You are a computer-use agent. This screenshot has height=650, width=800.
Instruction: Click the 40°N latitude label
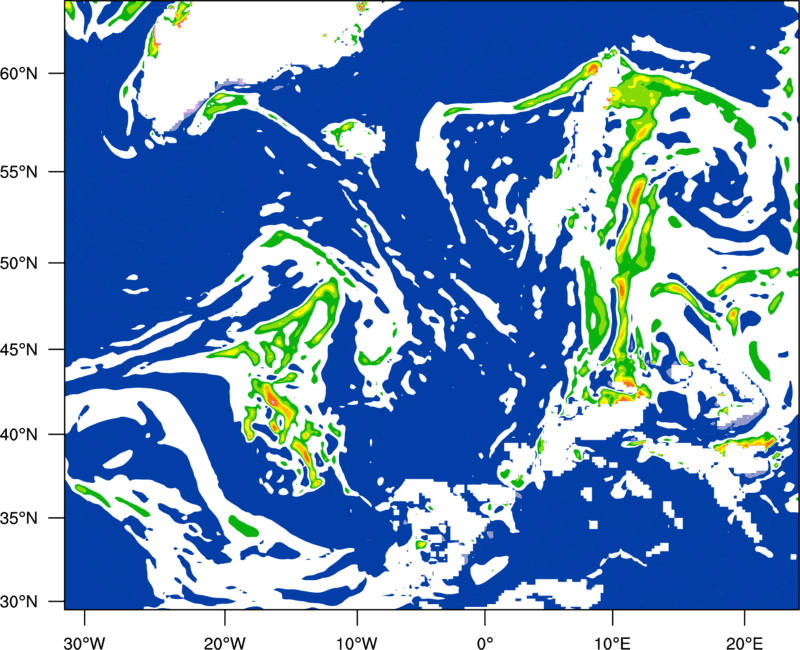(19, 435)
